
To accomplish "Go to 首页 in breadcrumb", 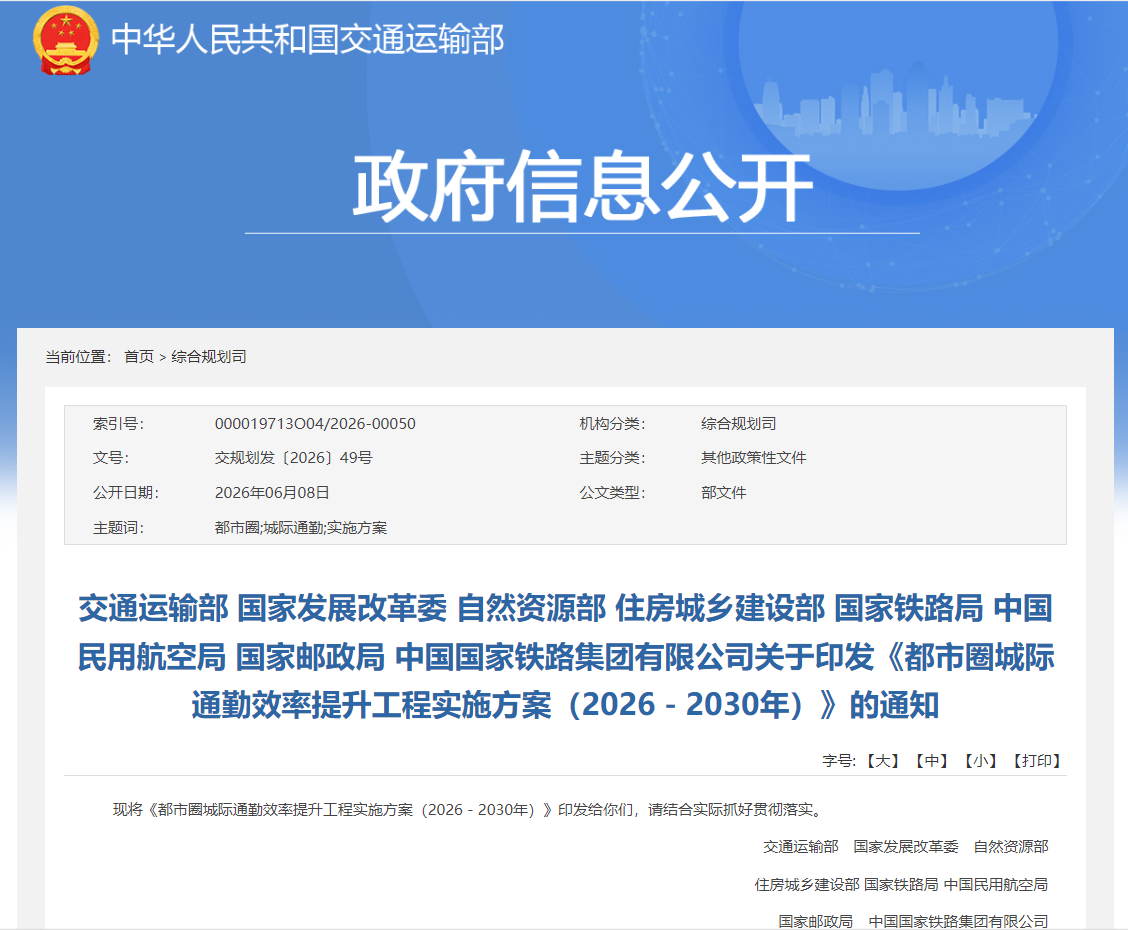I will click(139, 357).
